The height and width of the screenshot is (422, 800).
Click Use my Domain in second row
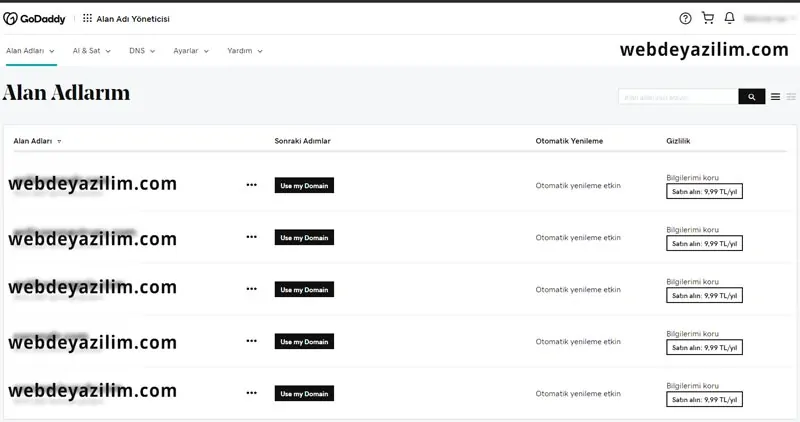click(x=304, y=237)
